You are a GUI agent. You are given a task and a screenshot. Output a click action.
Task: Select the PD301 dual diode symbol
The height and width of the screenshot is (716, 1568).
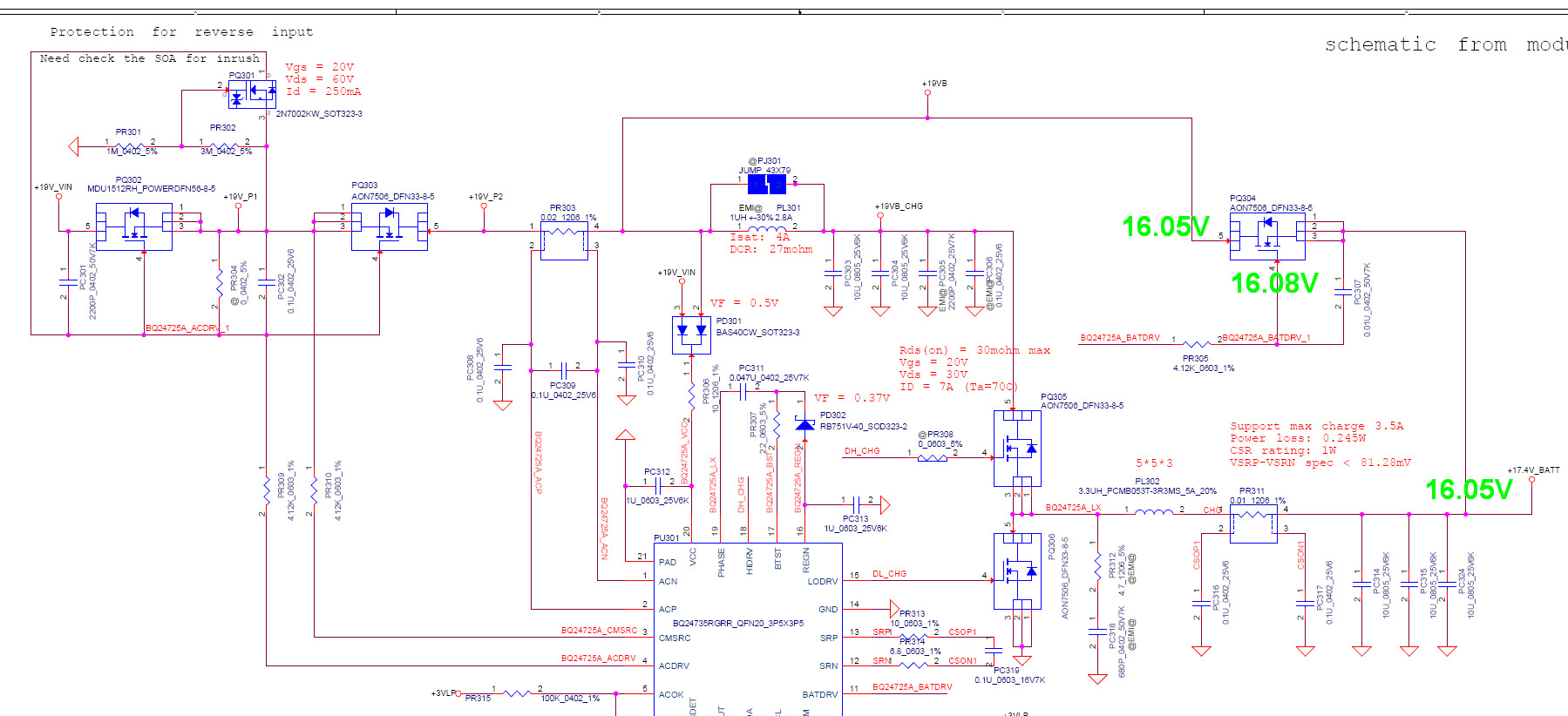point(691,334)
